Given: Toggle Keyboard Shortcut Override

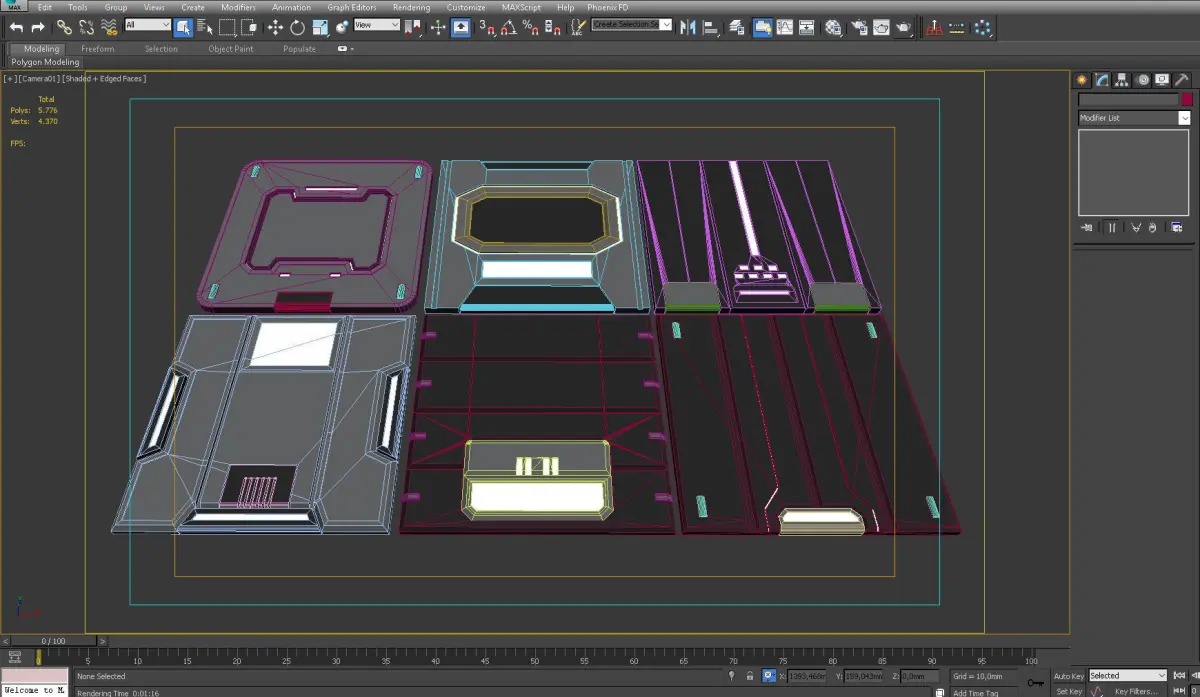Looking at the screenshot, I should (460, 27).
